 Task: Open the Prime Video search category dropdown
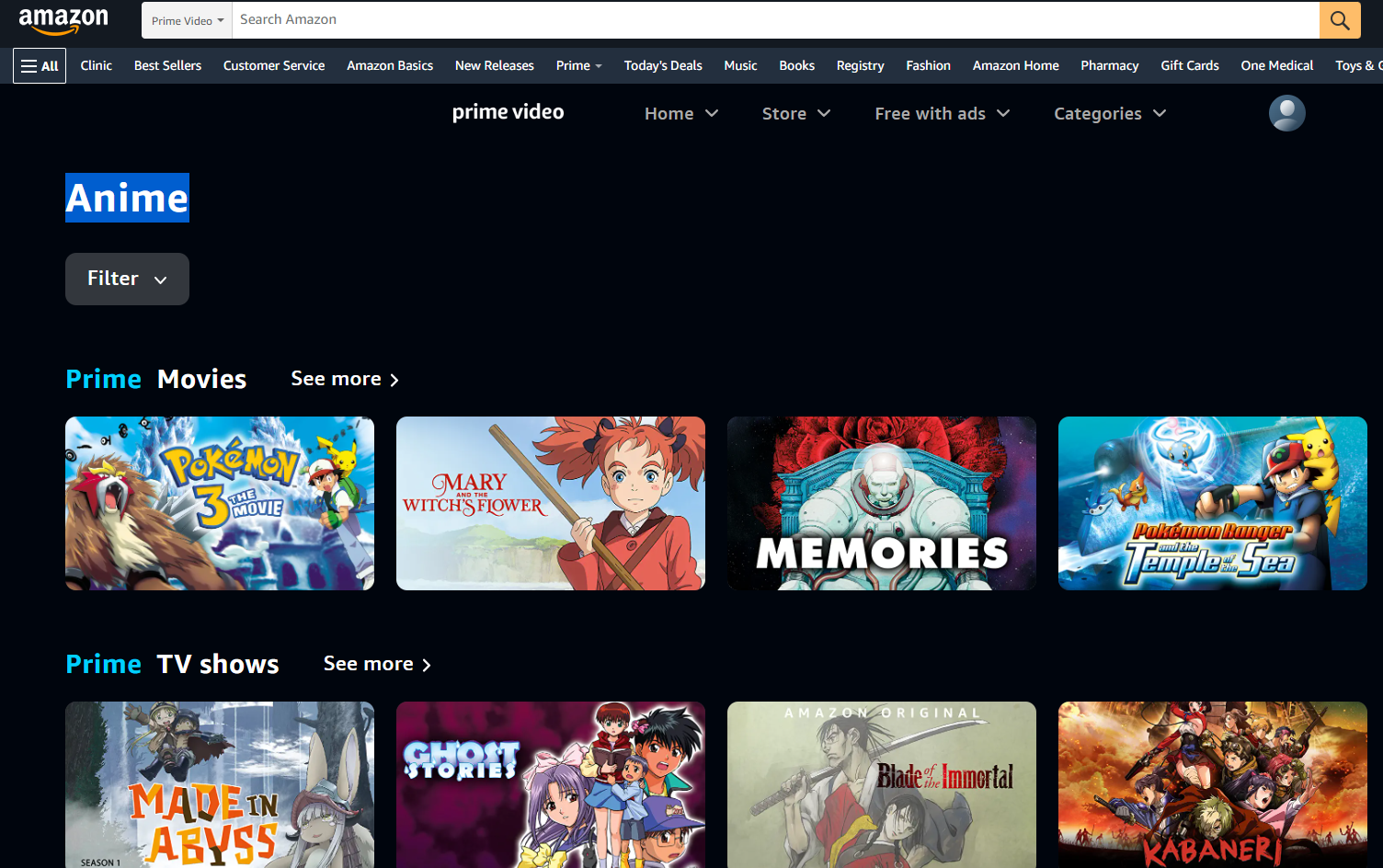[188, 20]
